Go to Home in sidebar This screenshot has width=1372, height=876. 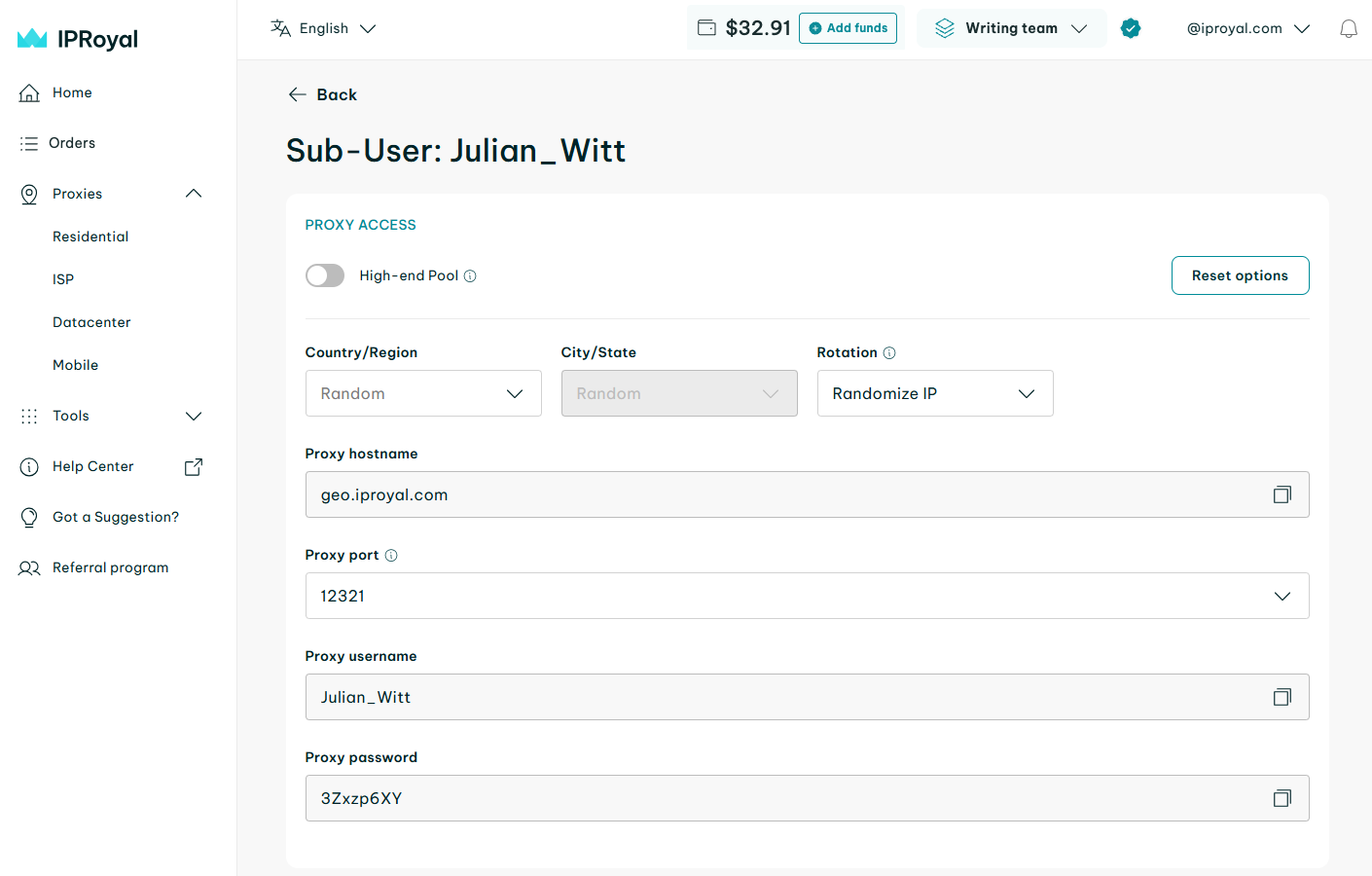72,92
